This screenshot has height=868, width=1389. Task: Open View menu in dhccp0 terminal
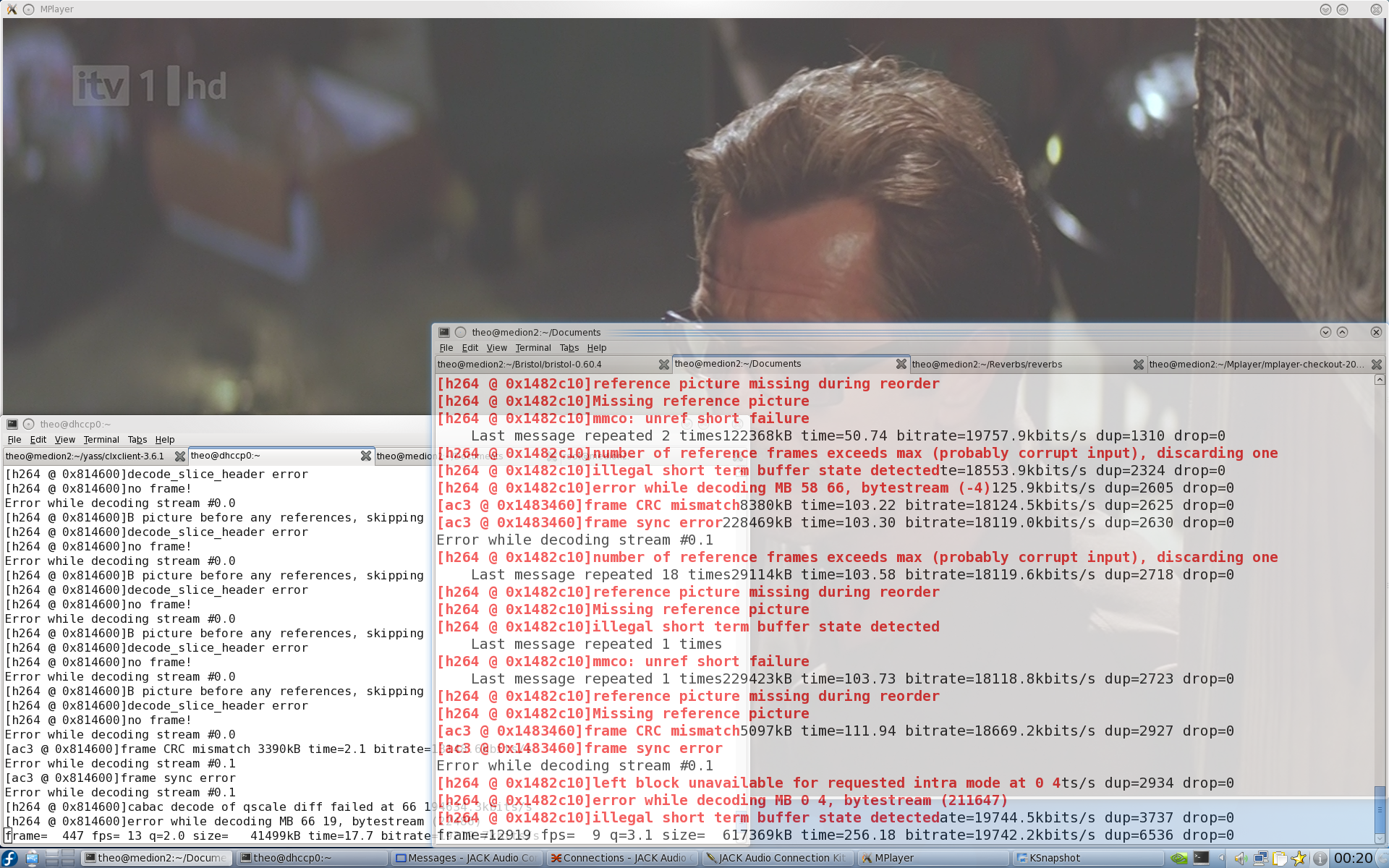pyautogui.click(x=64, y=440)
